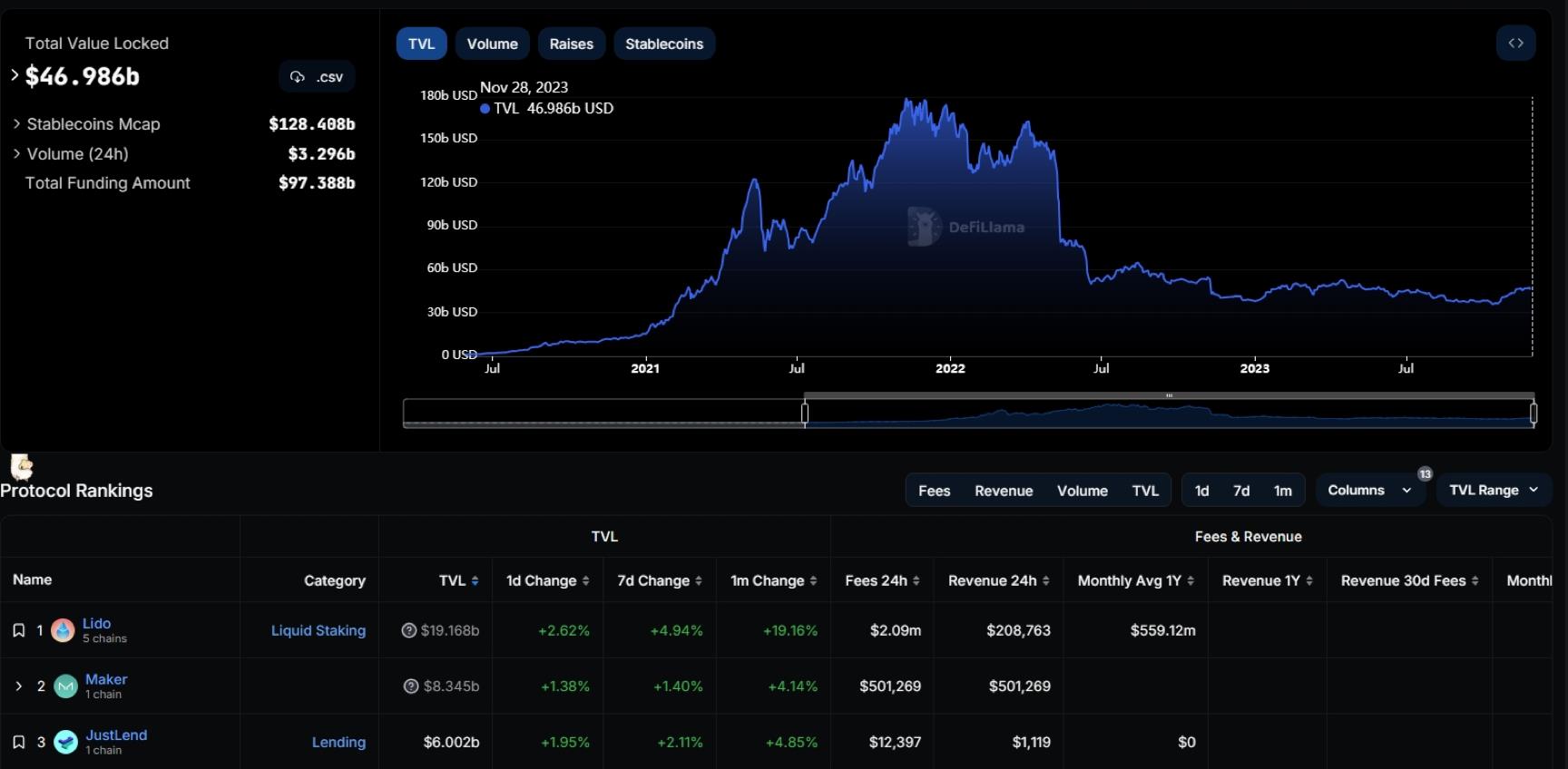The image size is (1568, 769).
Task: Open the Liquid Staking category link
Action: click(318, 630)
